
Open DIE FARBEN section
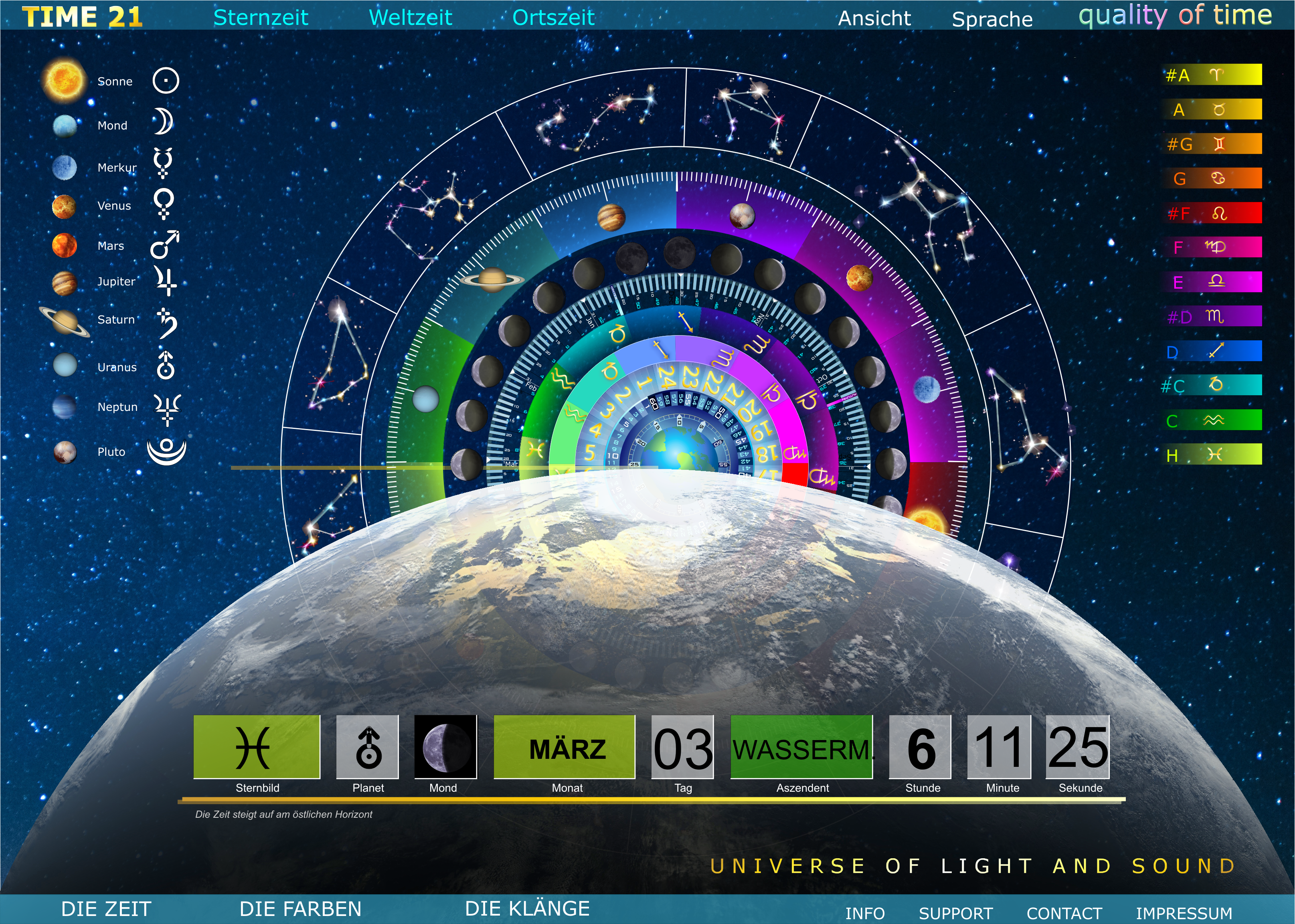tap(300, 909)
